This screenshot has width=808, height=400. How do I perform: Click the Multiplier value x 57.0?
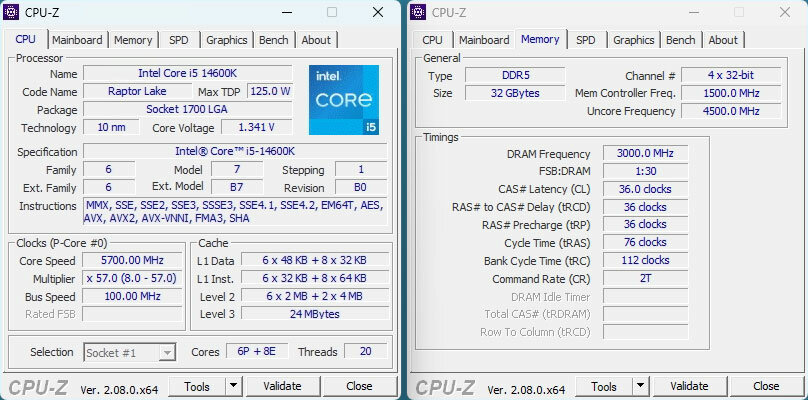click(132, 278)
